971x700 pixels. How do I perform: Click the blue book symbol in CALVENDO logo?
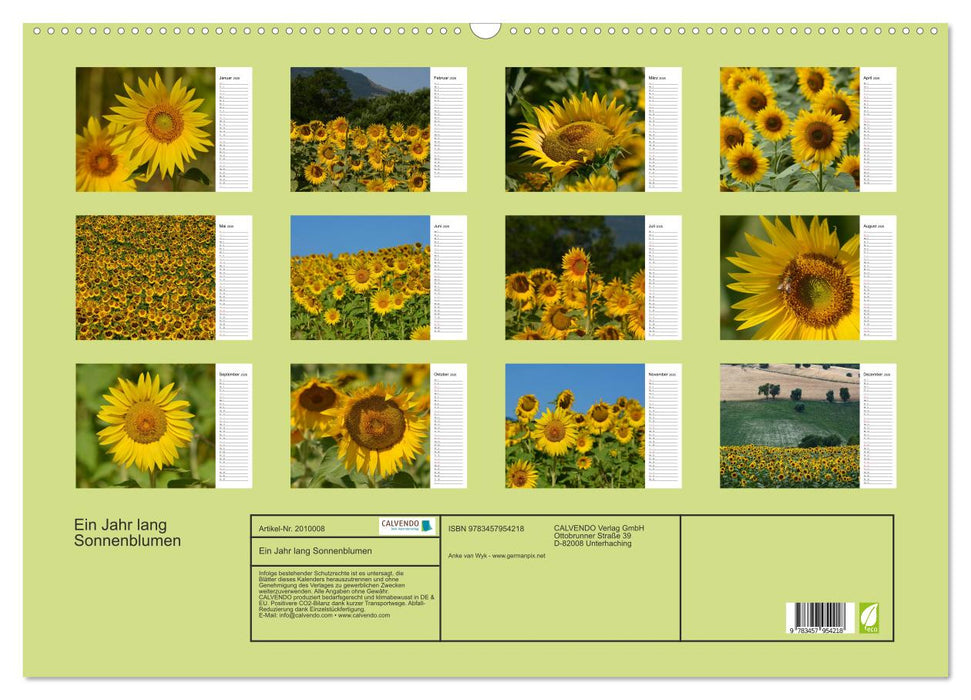(x=426, y=525)
